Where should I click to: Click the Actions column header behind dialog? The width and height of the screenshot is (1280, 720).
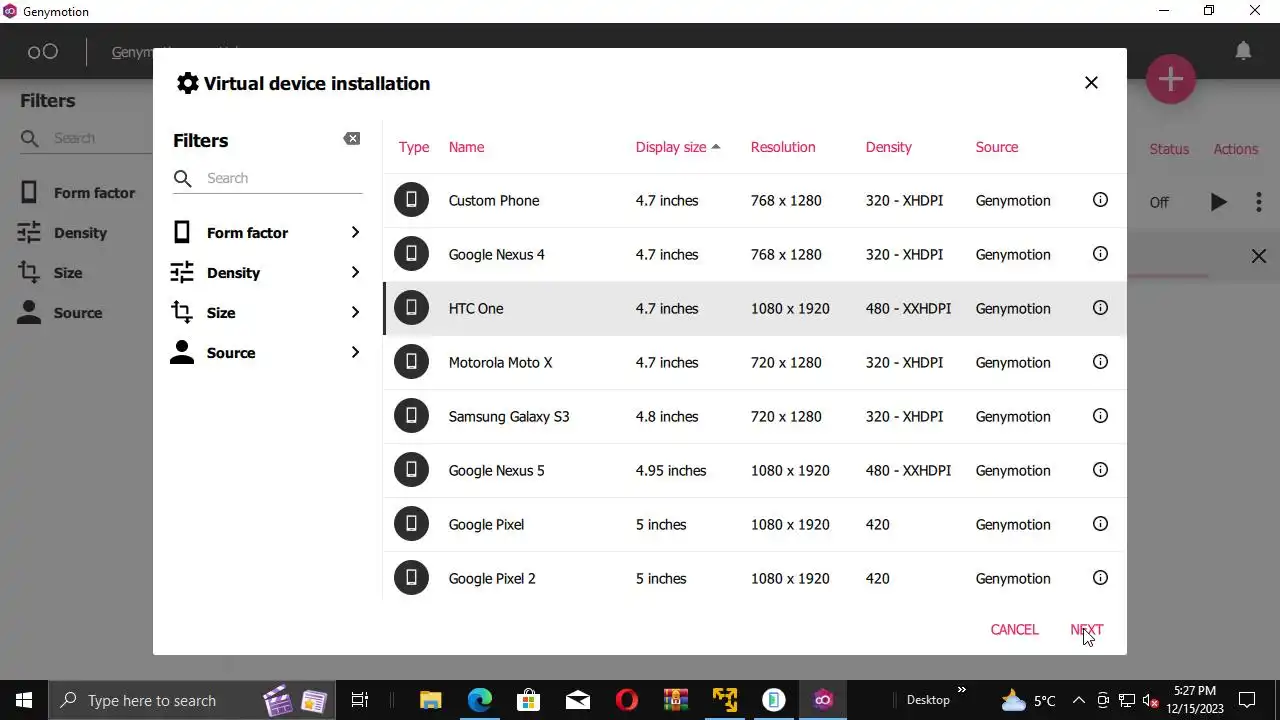[1235, 149]
